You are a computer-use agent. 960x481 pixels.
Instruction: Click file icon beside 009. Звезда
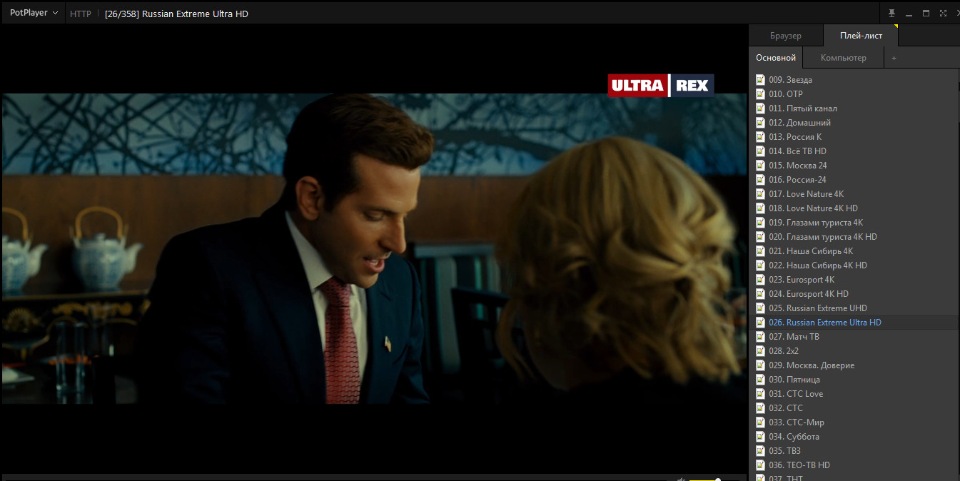[x=760, y=80]
